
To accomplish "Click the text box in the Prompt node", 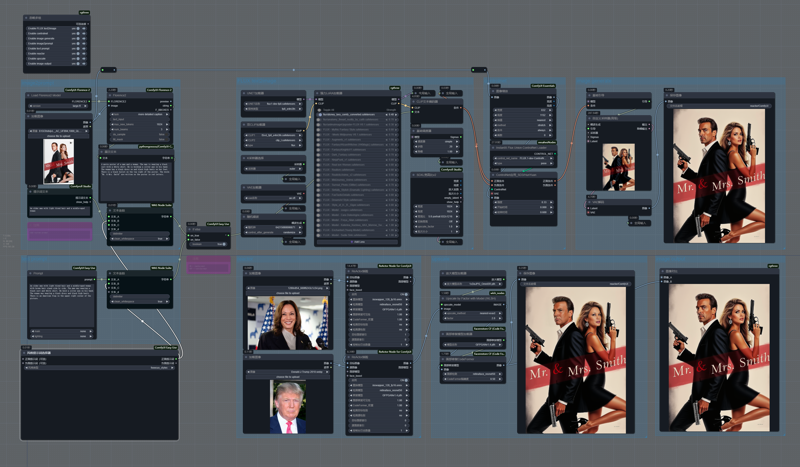I will pyautogui.click(x=62, y=306).
